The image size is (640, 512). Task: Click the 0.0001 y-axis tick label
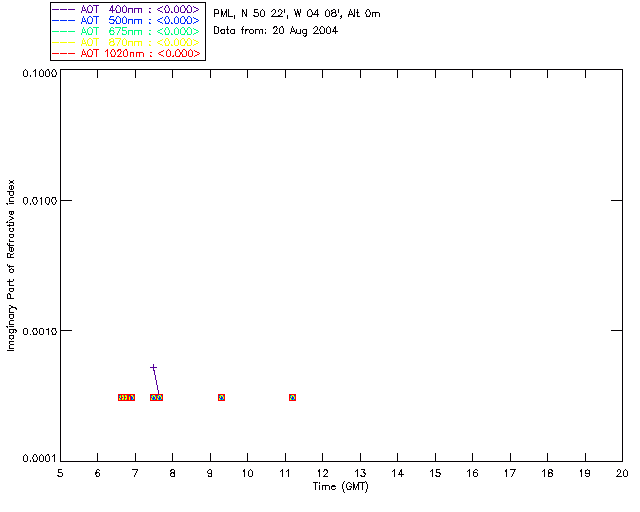(x=40, y=459)
